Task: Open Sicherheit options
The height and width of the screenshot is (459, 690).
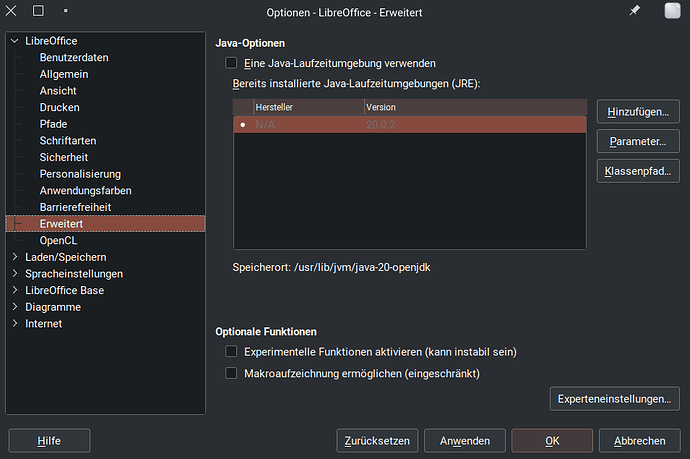Action: 64,157
